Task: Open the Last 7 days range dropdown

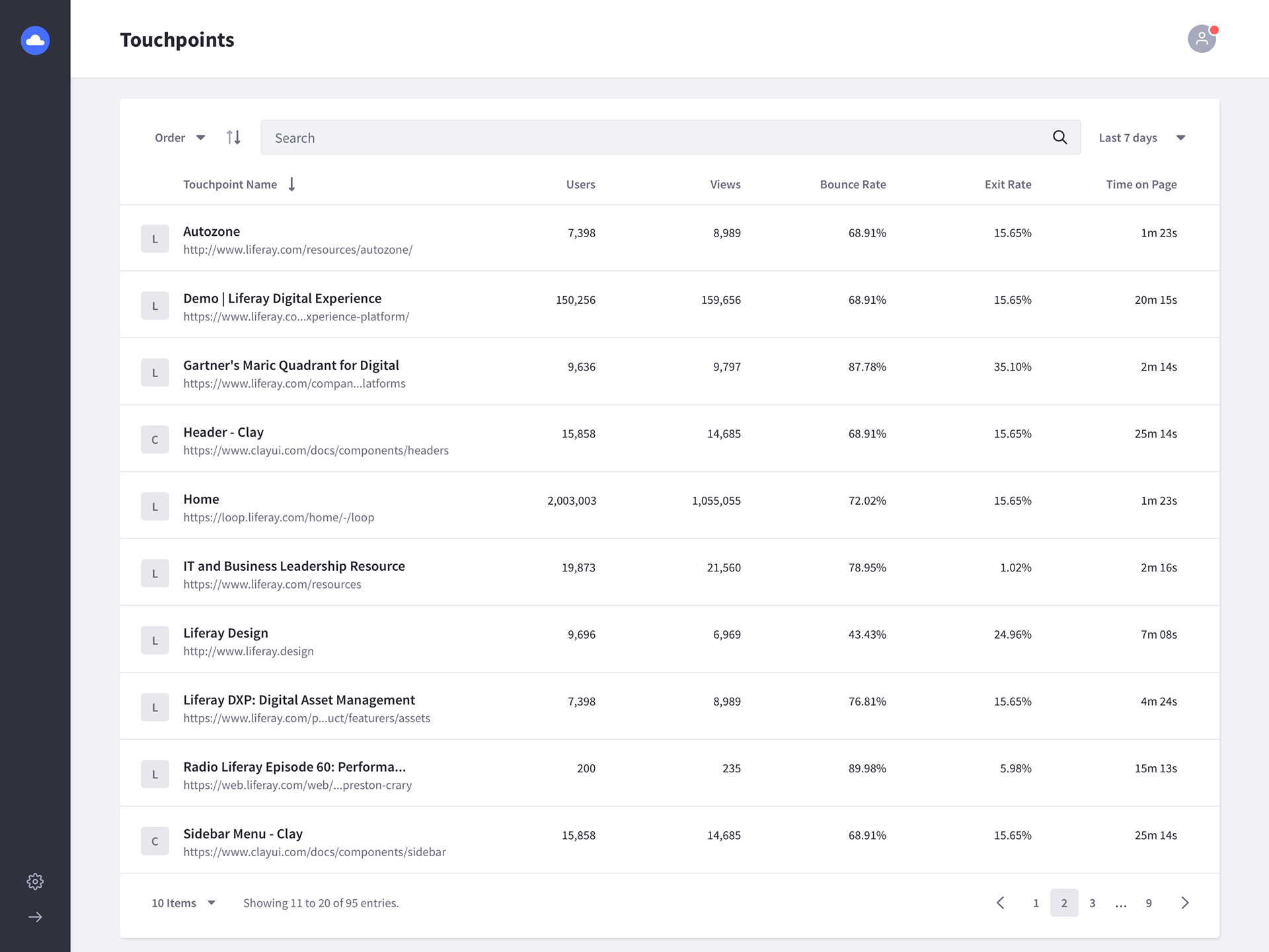Action: (x=1142, y=137)
